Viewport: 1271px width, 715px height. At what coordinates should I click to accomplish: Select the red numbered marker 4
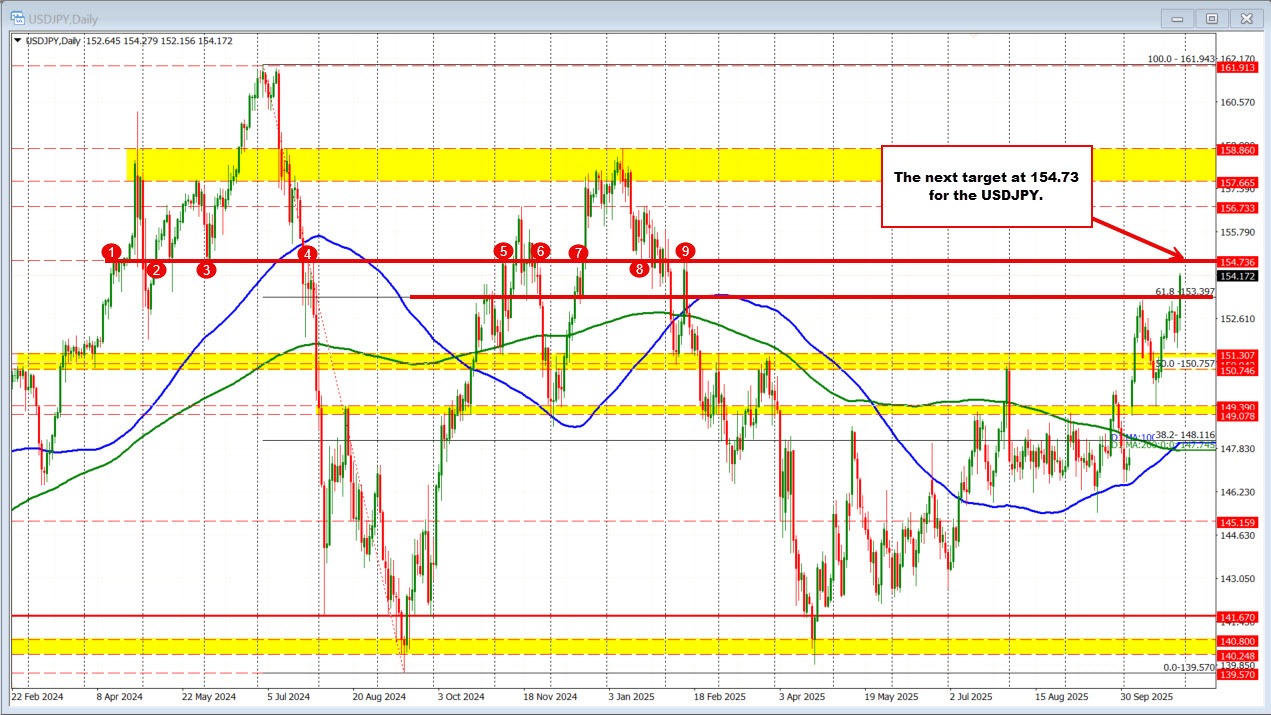point(308,255)
